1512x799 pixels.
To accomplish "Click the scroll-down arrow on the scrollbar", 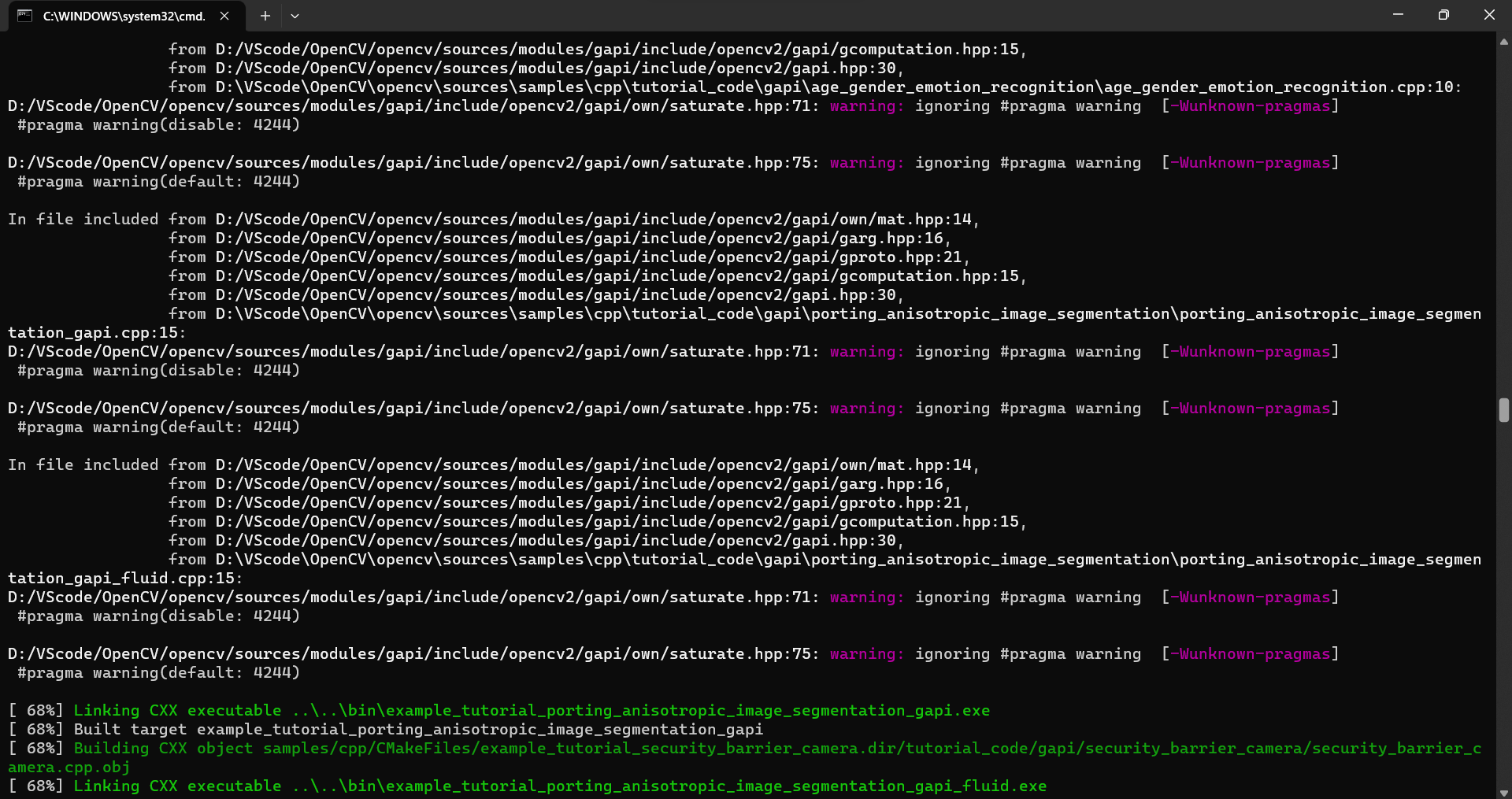I will (x=1503, y=791).
